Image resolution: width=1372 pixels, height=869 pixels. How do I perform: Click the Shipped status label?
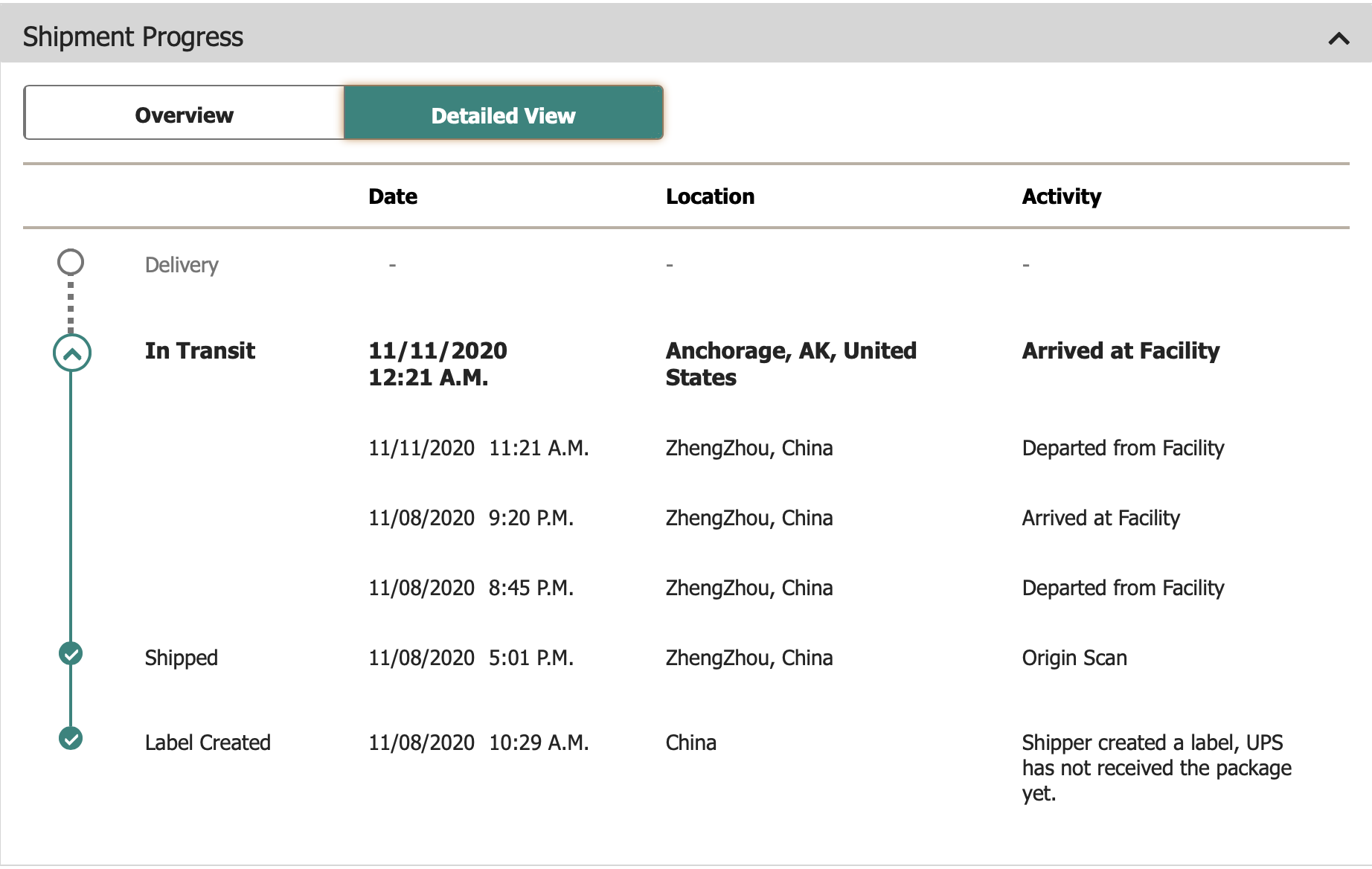(181, 658)
